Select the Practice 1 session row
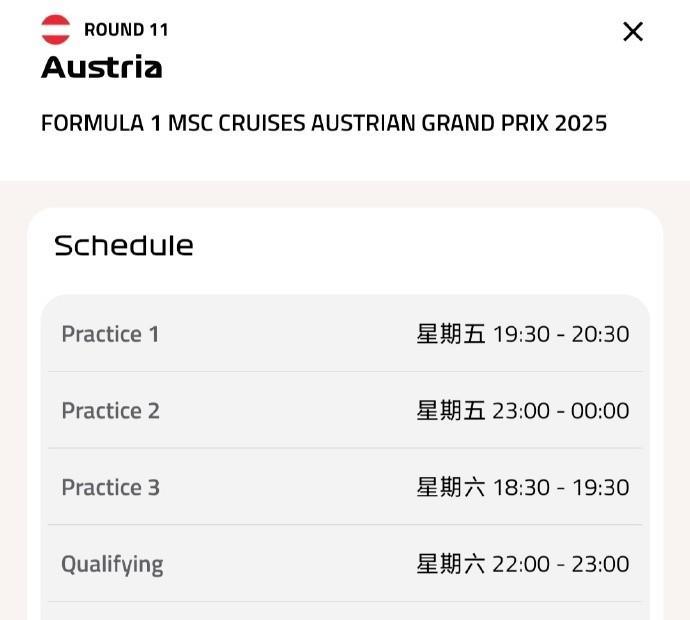 [x=345, y=334]
